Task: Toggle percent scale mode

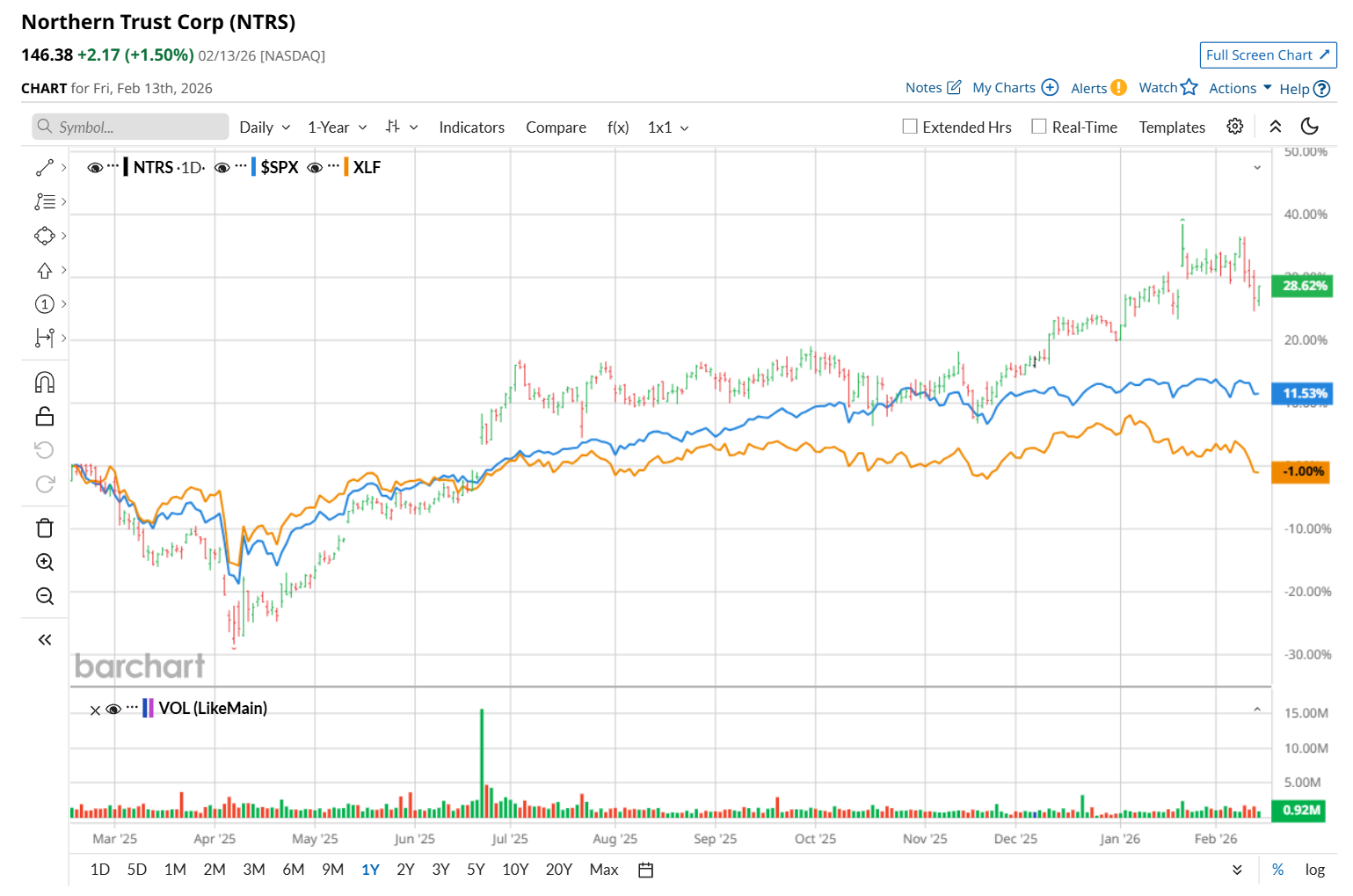Action: point(1277,870)
